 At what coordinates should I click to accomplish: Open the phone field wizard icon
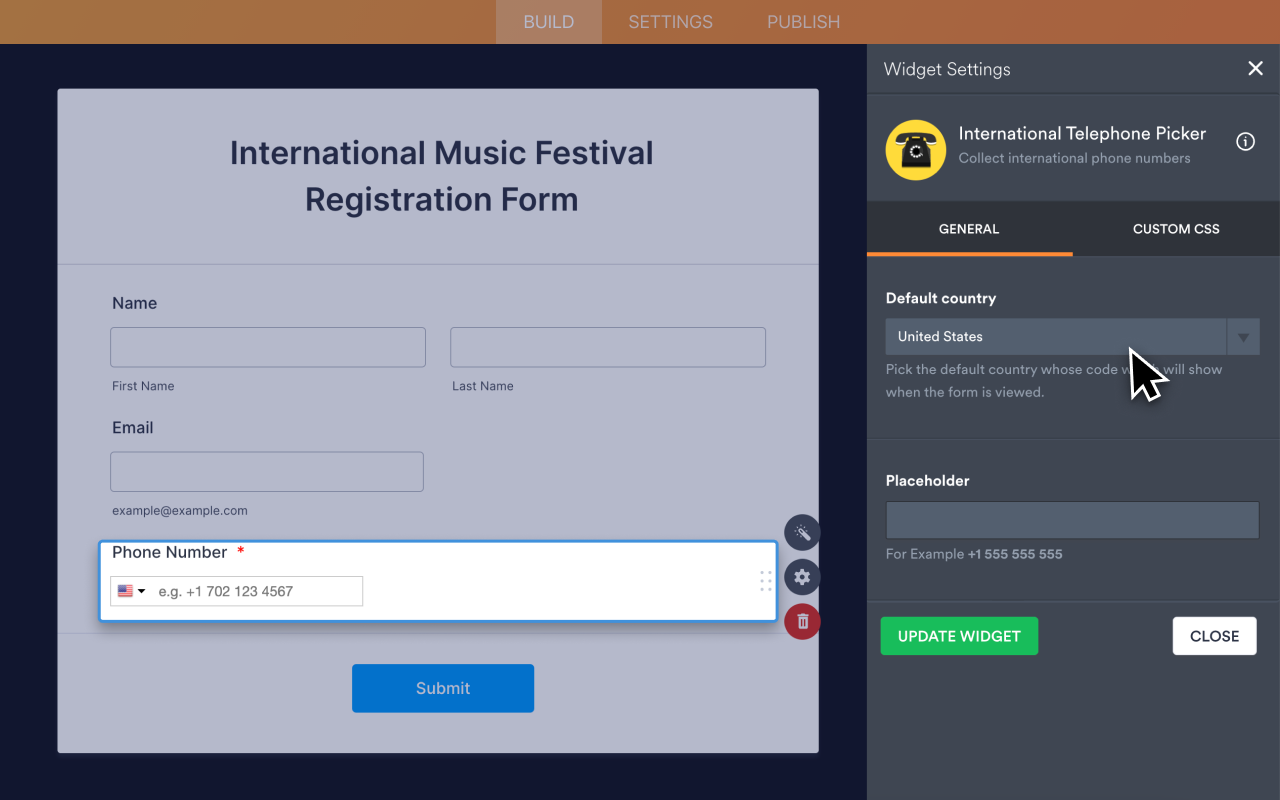[x=802, y=532]
